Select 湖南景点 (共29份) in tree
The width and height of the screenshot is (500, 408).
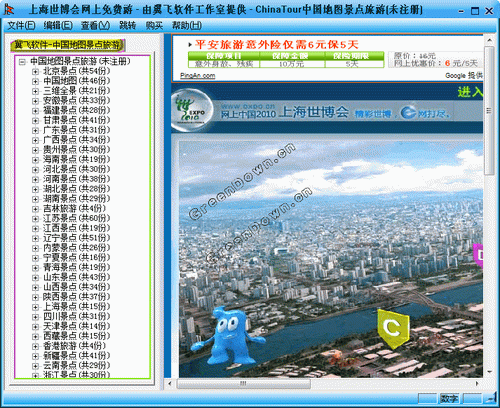point(76,199)
